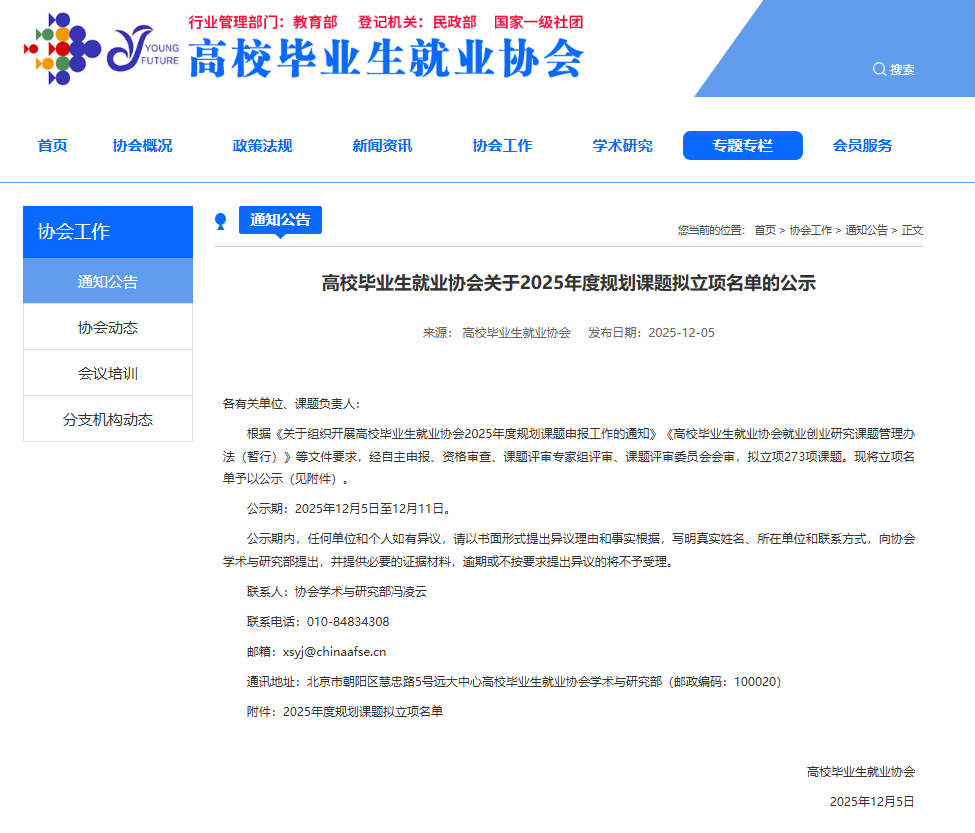Choose 会议培训 from the sidebar
The width and height of the screenshot is (975, 833).
(108, 374)
